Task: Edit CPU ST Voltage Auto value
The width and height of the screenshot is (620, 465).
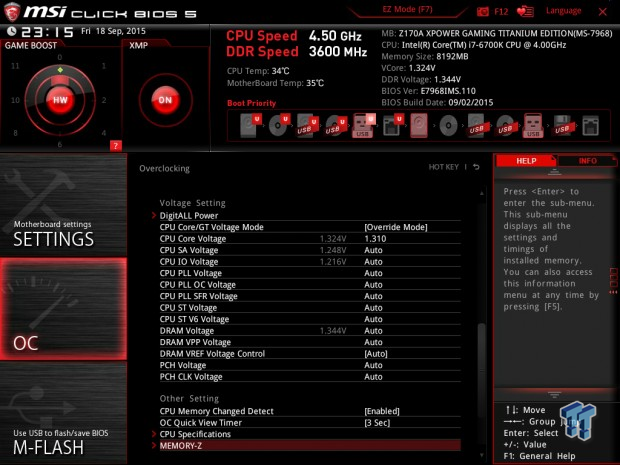Action: click(x=373, y=307)
